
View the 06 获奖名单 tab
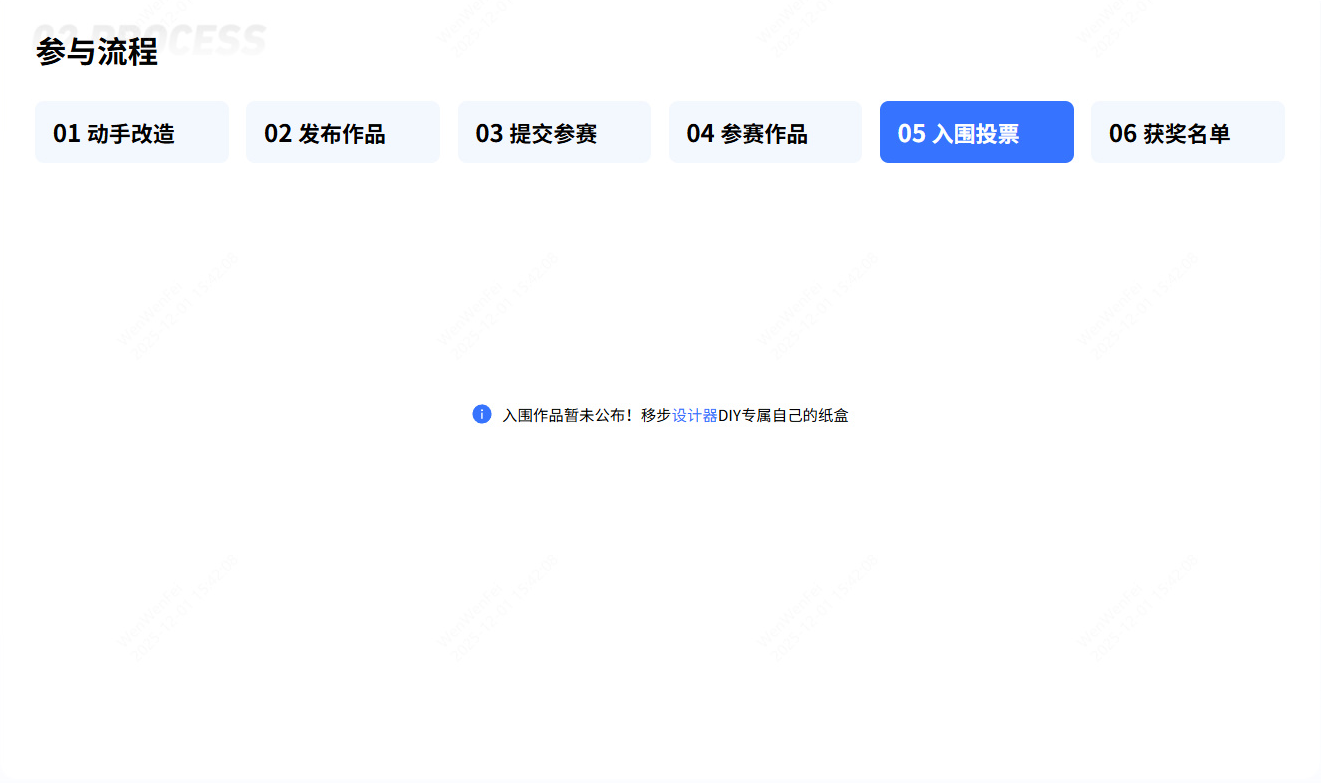(1187, 132)
